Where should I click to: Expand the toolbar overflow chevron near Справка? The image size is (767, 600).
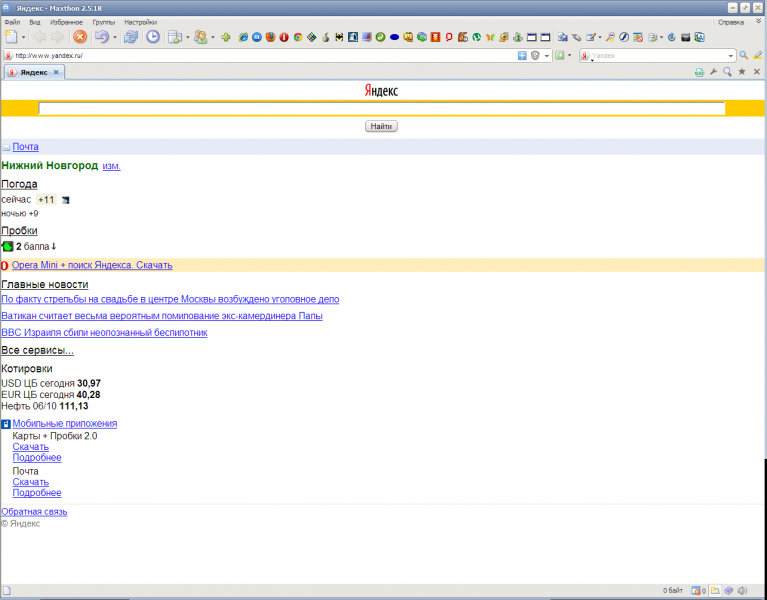point(759,22)
